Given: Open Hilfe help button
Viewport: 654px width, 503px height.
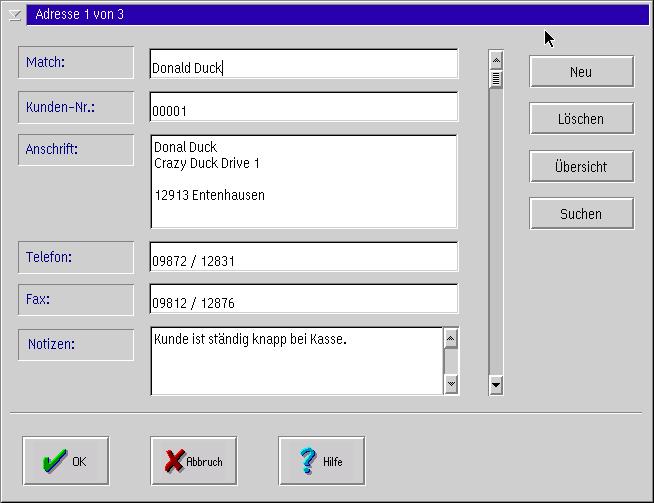Looking at the screenshot, I should coord(322,461).
